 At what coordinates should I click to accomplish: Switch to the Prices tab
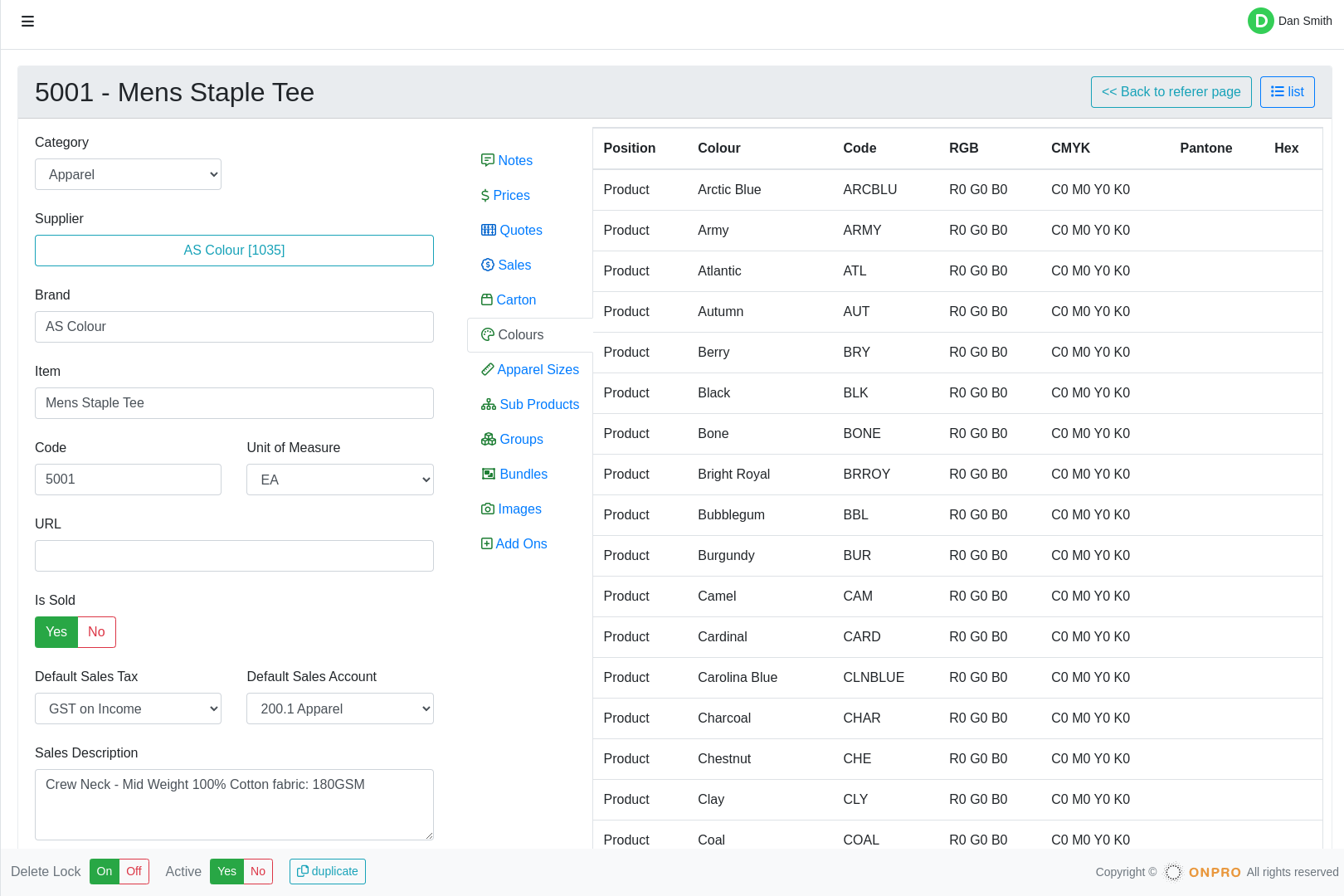point(529,195)
